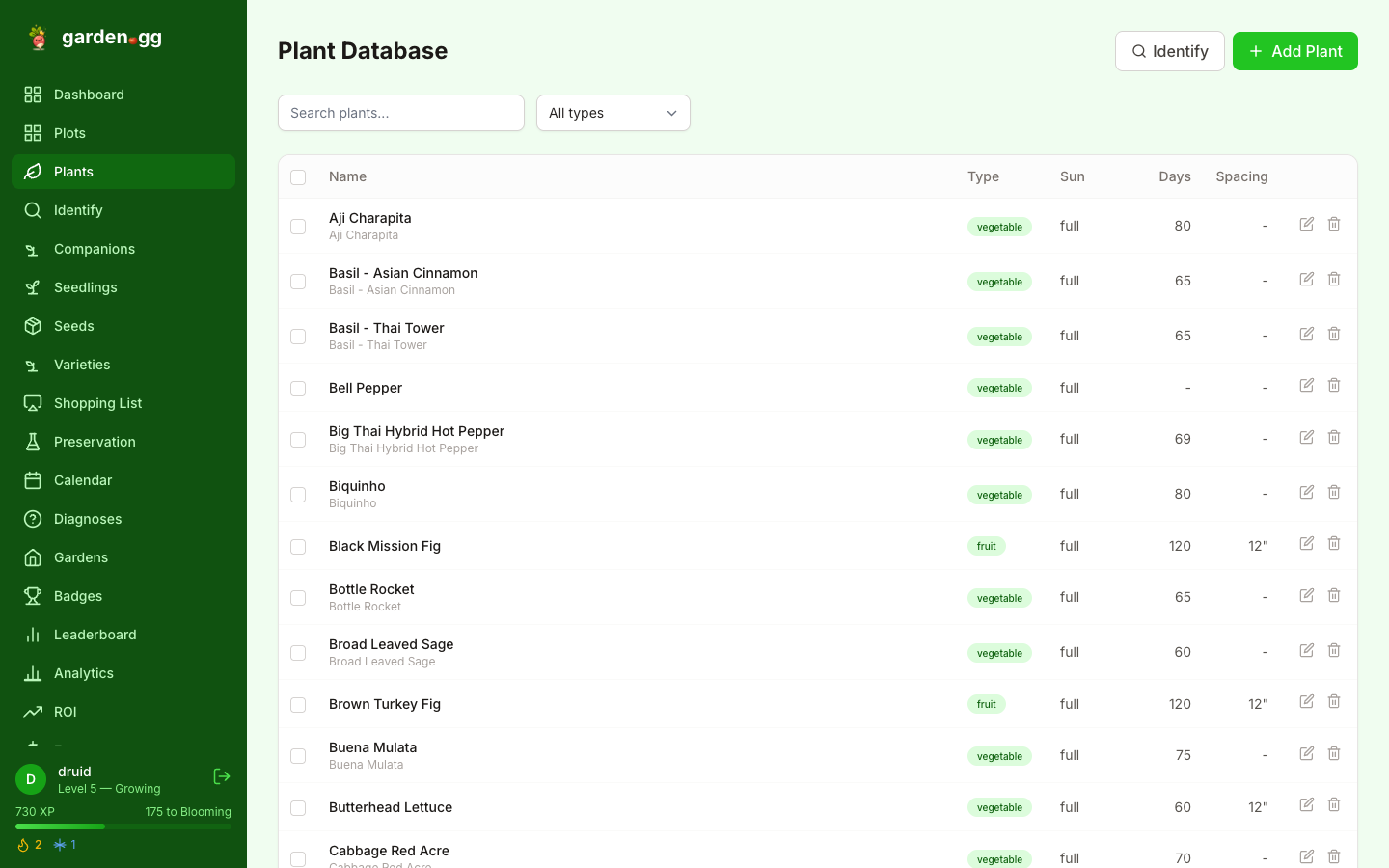The height and width of the screenshot is (868, 1389).
Task: Click the XP progress bar
Action: (123, 827)
